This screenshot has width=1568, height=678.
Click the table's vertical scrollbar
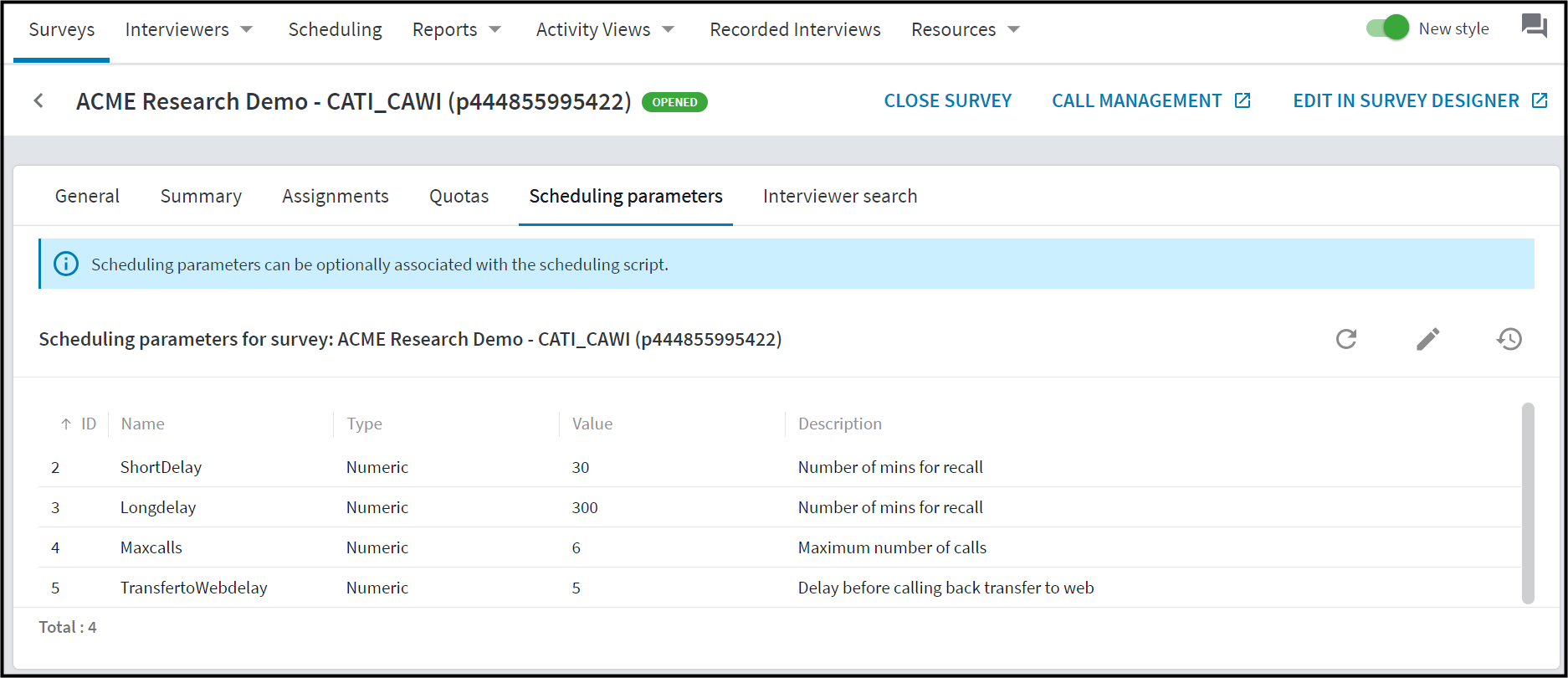tap(1528, 502)
